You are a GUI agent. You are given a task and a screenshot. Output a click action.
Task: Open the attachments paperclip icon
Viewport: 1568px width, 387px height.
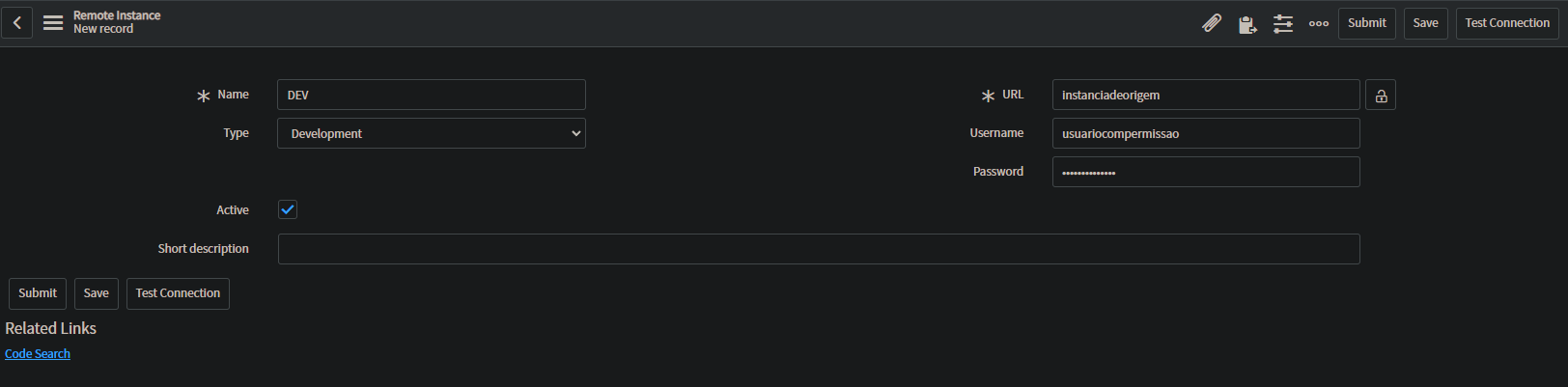click(1211, 23)
